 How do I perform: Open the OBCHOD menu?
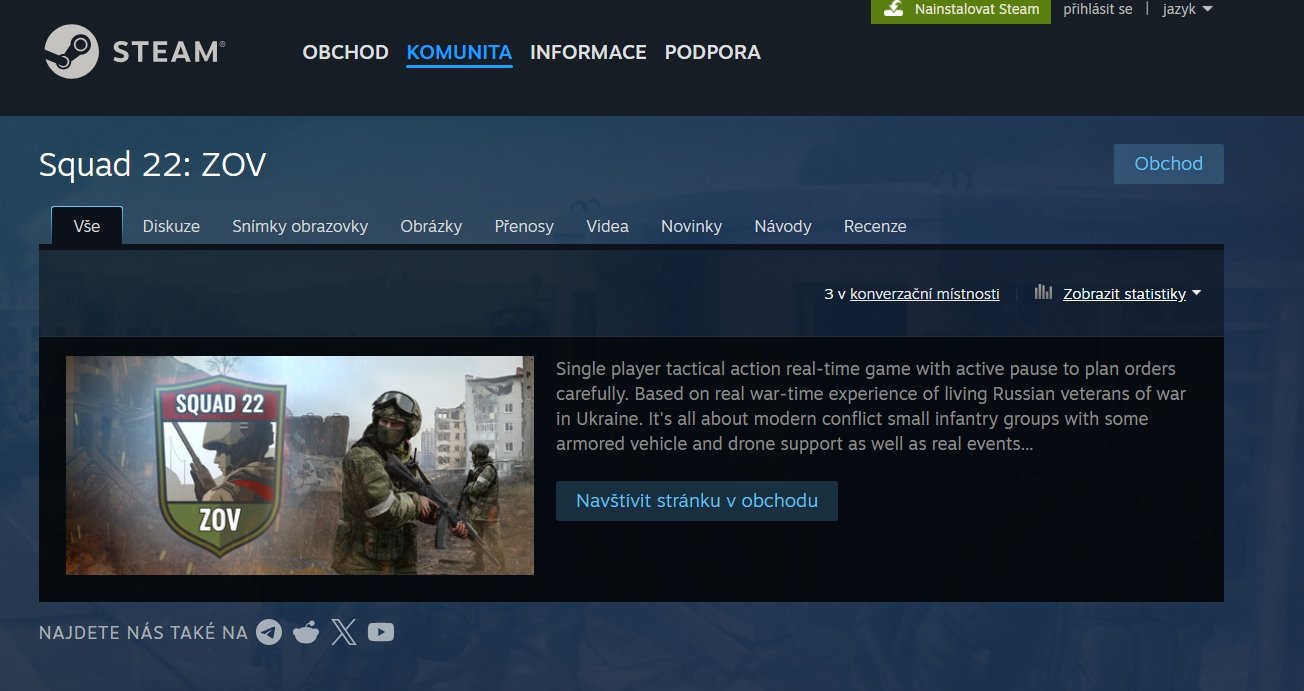345,52
